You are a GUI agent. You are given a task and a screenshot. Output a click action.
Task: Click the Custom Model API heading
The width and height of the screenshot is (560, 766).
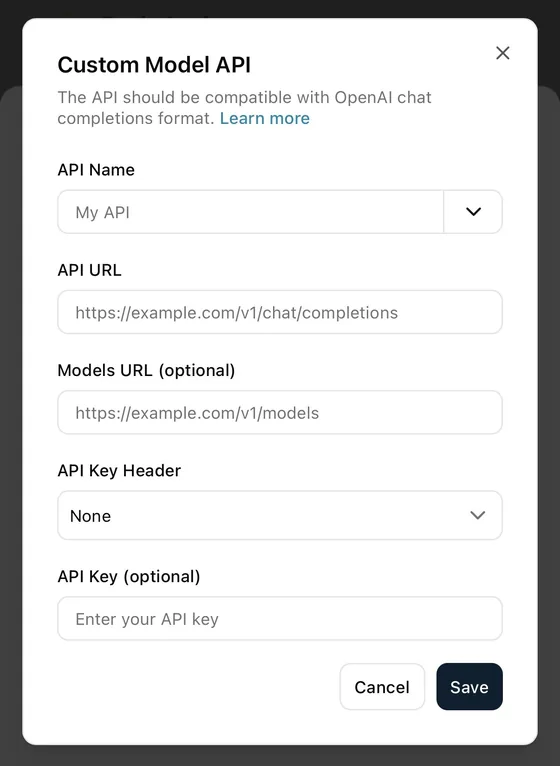coord(154,65)
